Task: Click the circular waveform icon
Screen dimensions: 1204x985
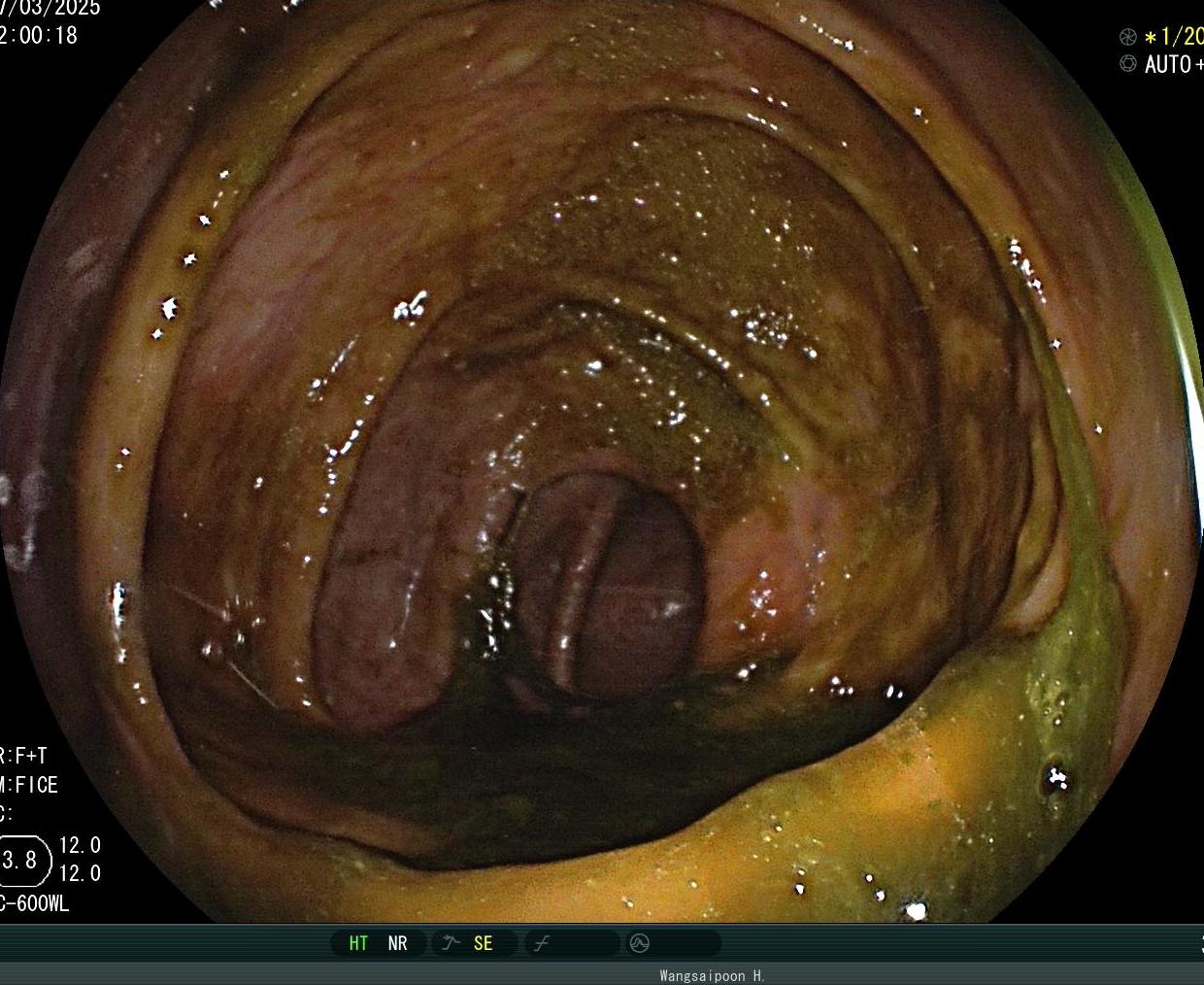Action: pos(640,943)
